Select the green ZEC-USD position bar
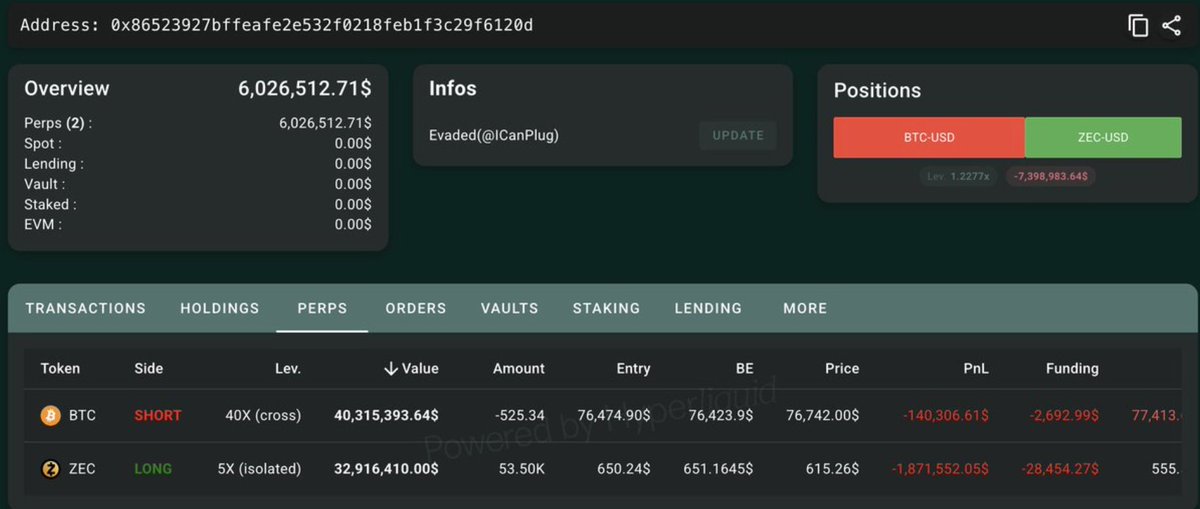The width and height of the screenshot is (1200, 509). click(1103, 137)
